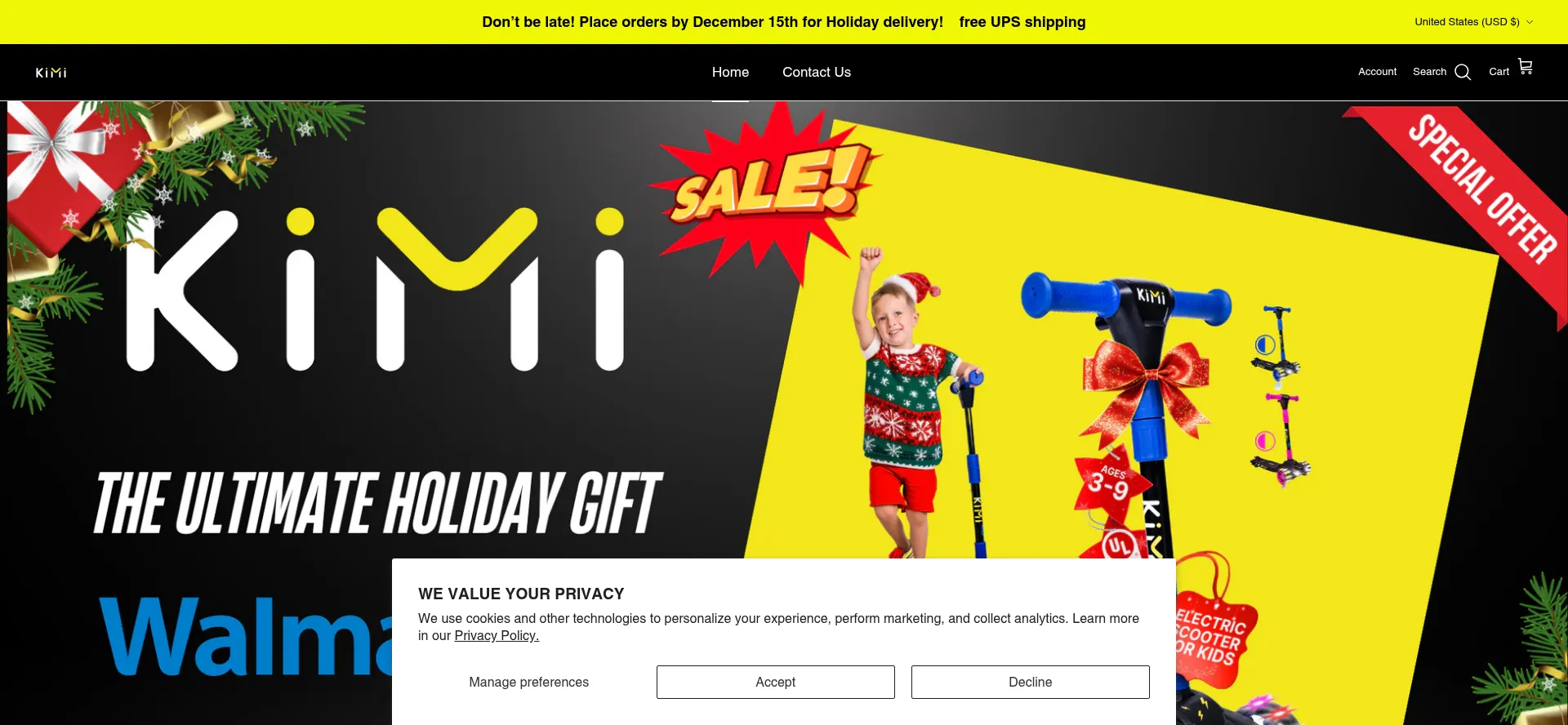
Task: Choose the blue half-circle color swatch
Action: (1265, 345)
